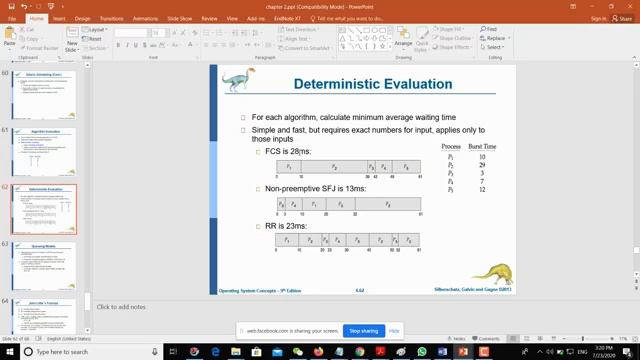Switch to Transitions ribbon tab
This screenshot has height=360, width=640.
point(111,19)
